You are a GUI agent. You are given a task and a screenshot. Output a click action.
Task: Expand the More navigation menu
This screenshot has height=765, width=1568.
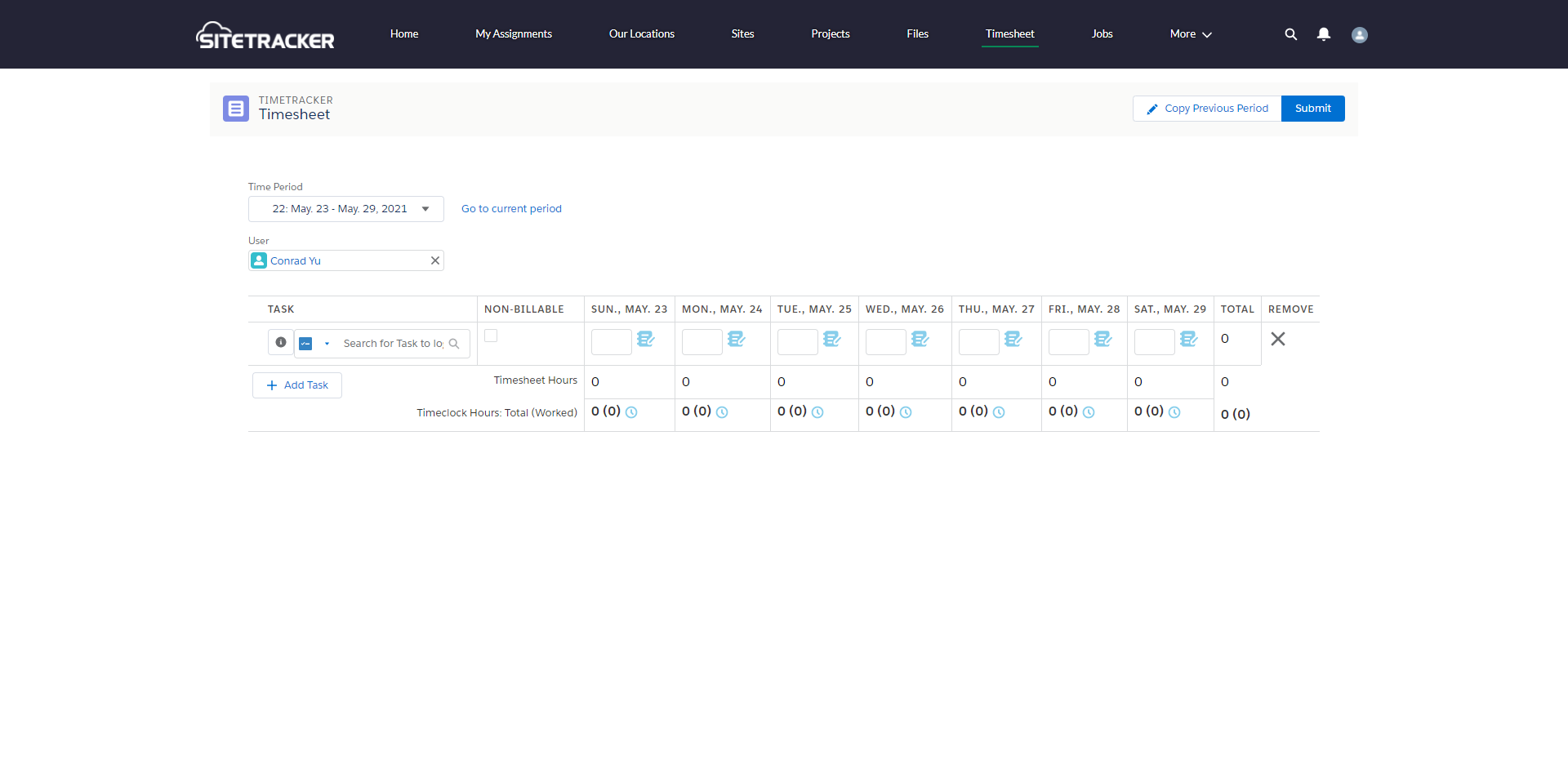click(x=1191, y=34)
